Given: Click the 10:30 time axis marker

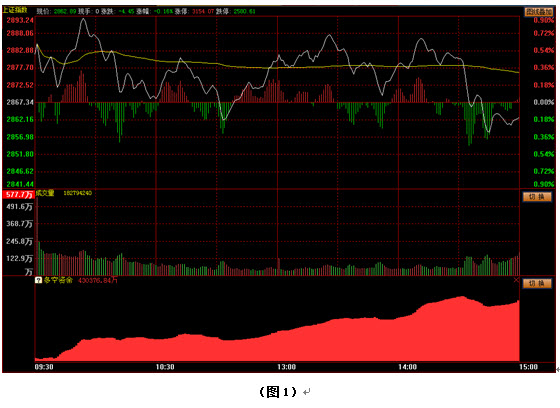Looking at the screenshot, I should tap(165, 367).
